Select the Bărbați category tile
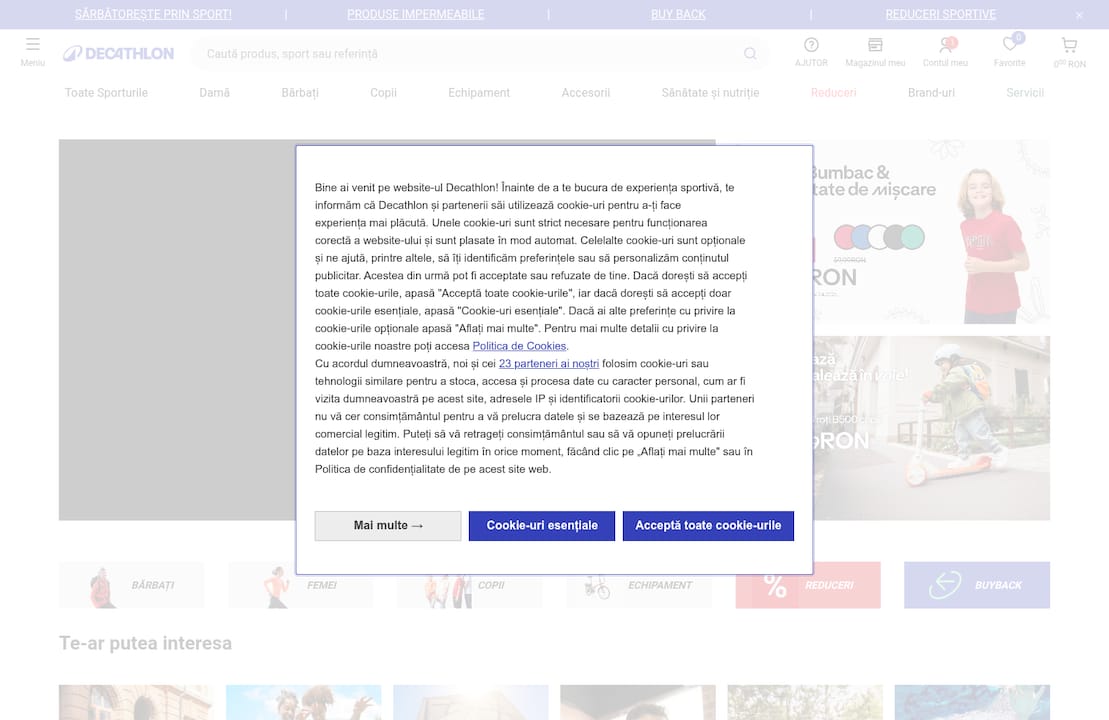This screenshot has width=1109, height=720. [x=132, y=585]
